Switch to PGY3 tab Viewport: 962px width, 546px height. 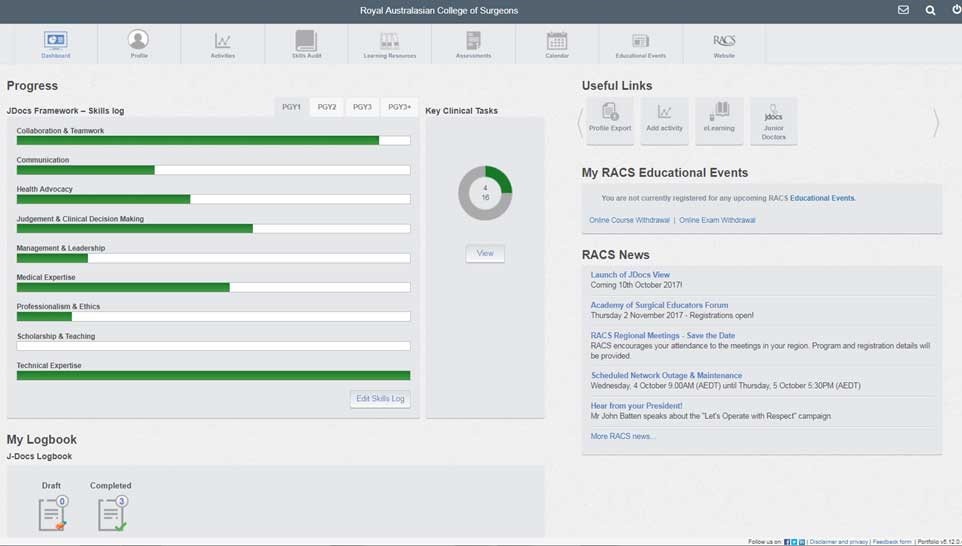coord(362,107)
